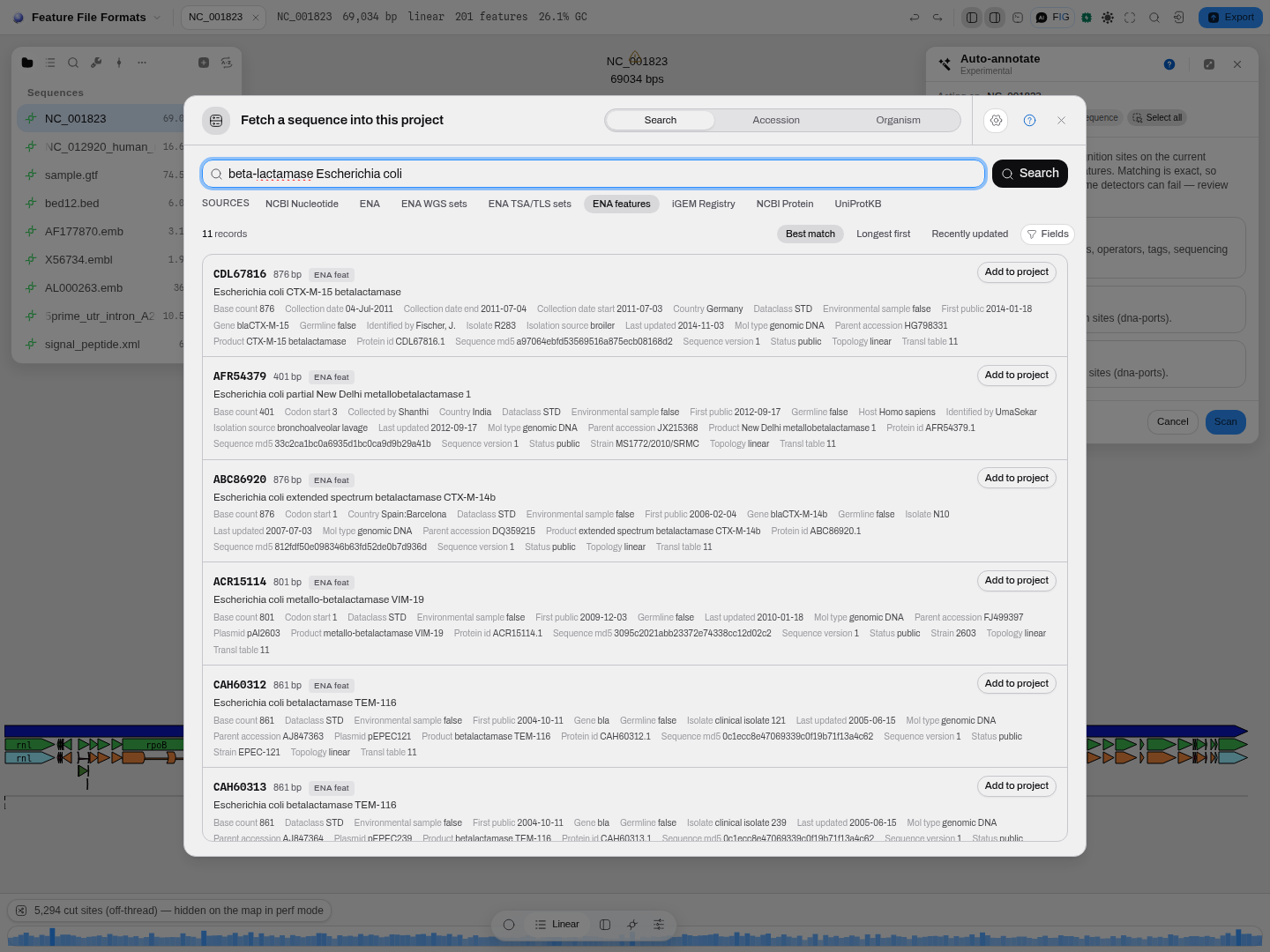Viewport: 1270px width, 952px height.
Task: Select the folder icon in Sequences panel
Action: pos(27,63)
